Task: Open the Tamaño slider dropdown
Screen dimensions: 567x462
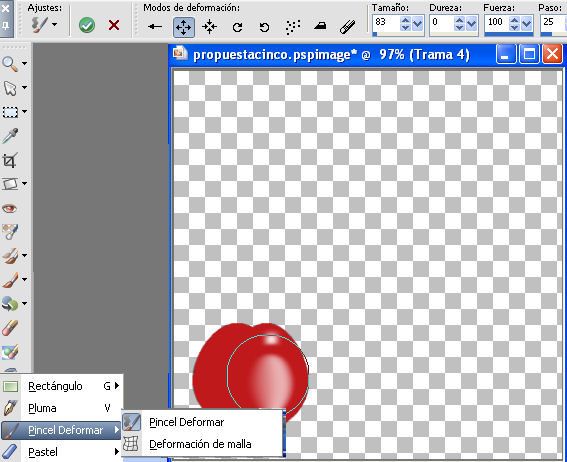Action: coord(417,24)
